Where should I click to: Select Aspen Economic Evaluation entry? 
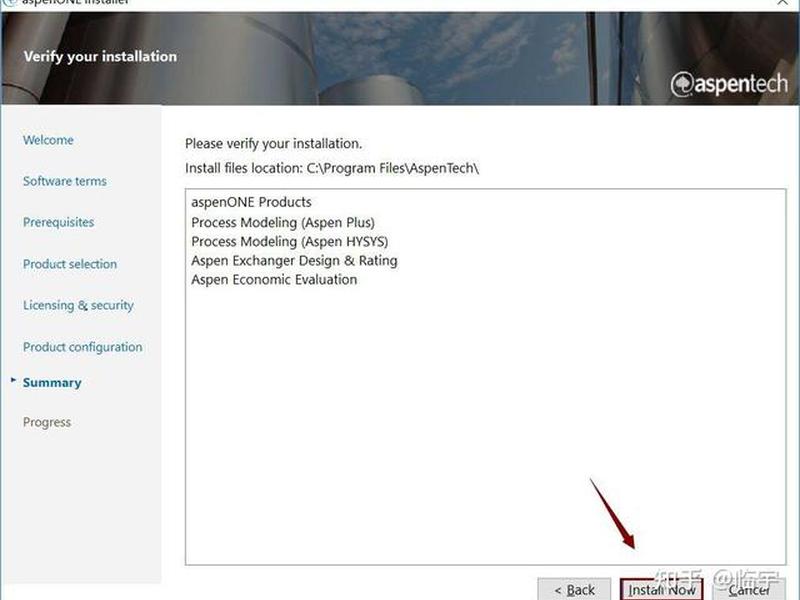point(274,280)
